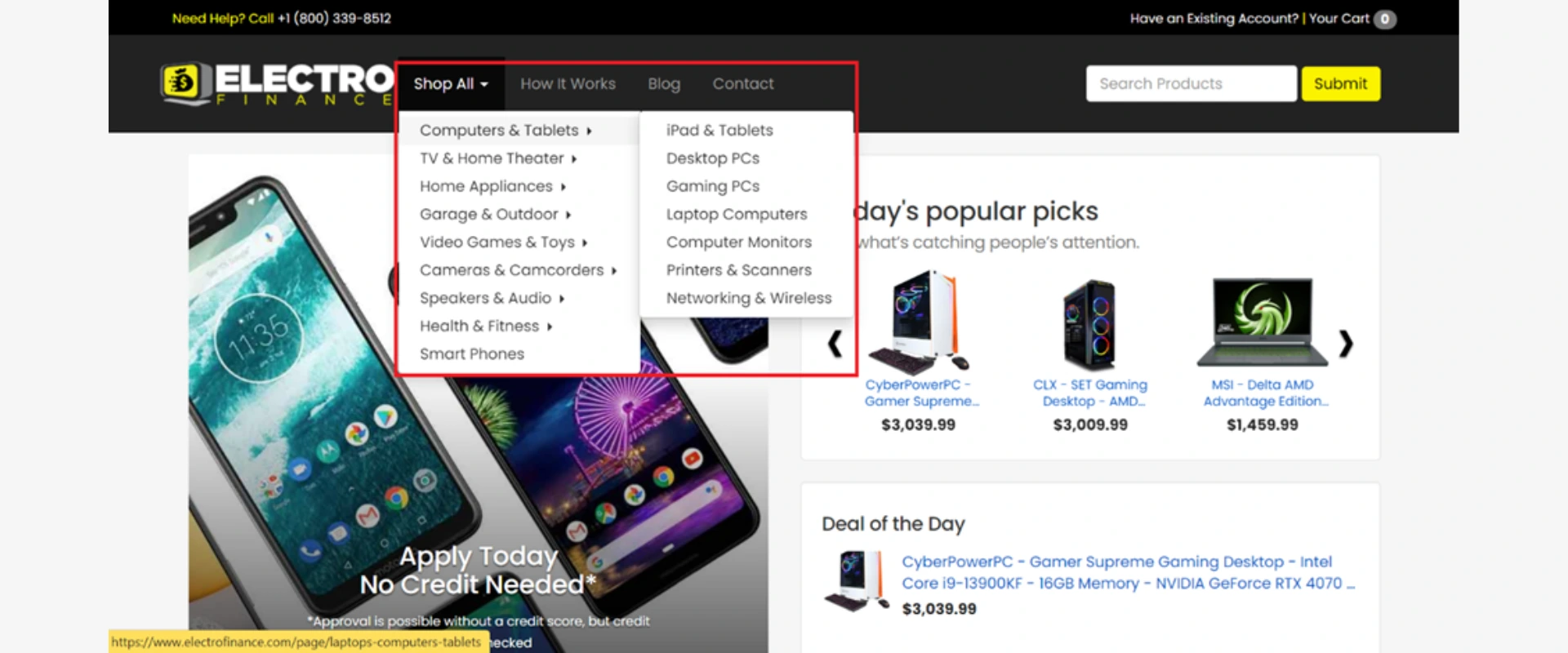Open the CLX SET Gaming Desktop image
Viewport: 1568px width, 653px height.
pyautogui.click(x=1089, y=324)
